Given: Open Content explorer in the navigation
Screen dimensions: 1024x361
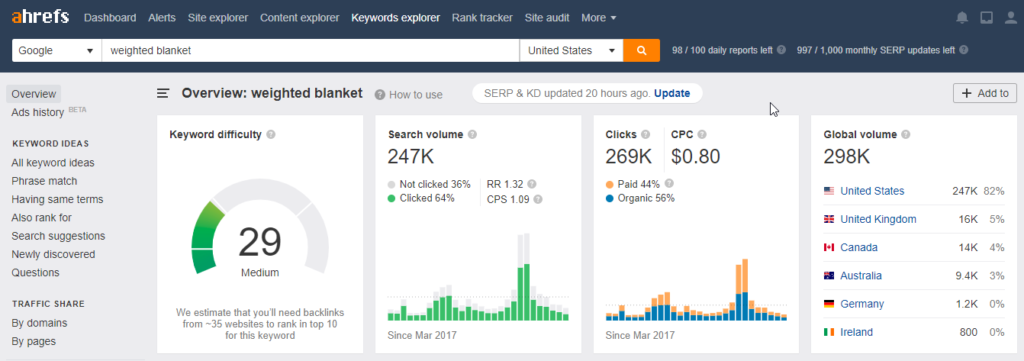Looking at the screenshot, I should coord(300,18).
